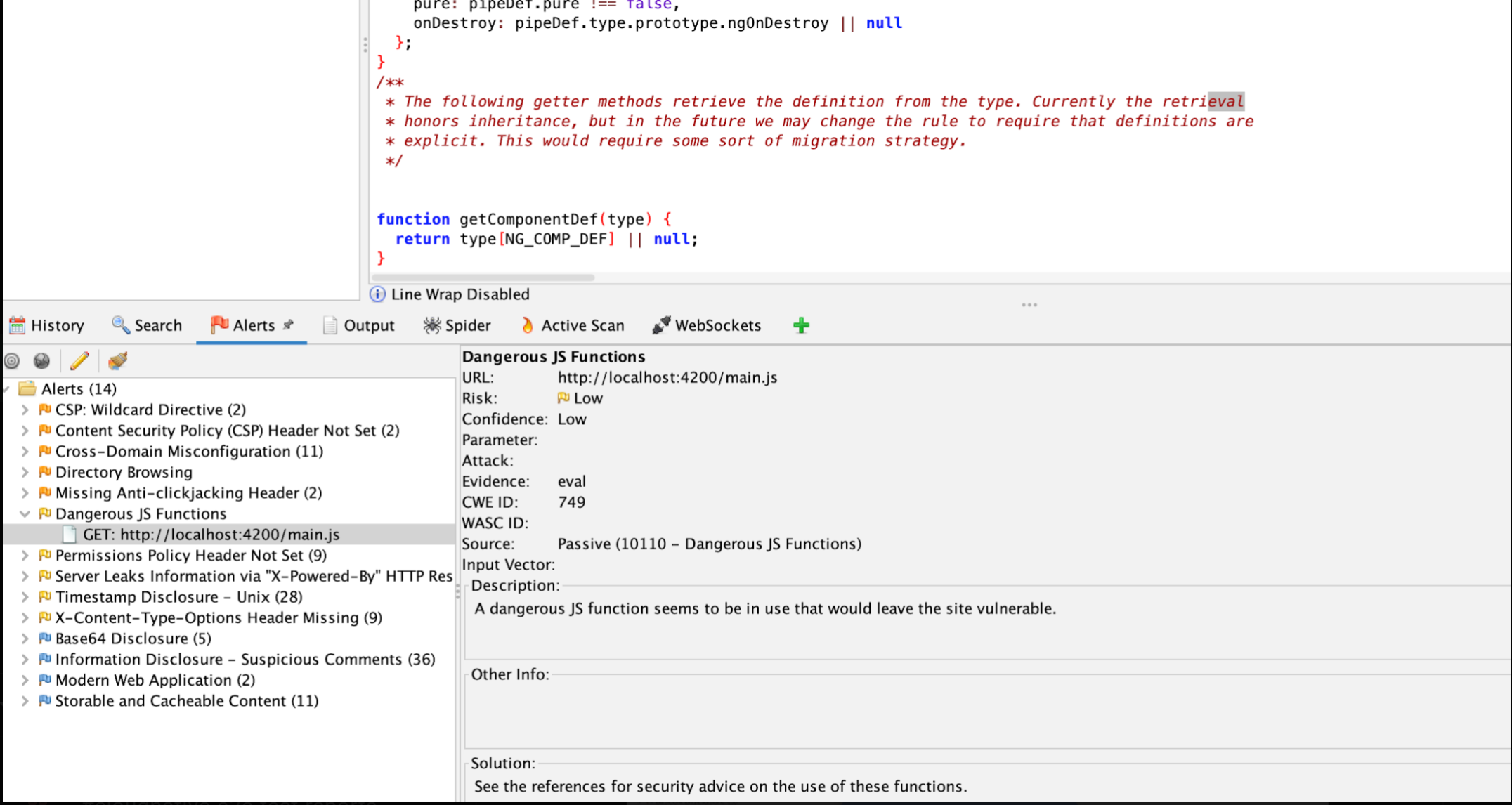Select the GET http://localhost:4200/main.js entry
This screenshot has height=805, width=1512.
[211, 534]
